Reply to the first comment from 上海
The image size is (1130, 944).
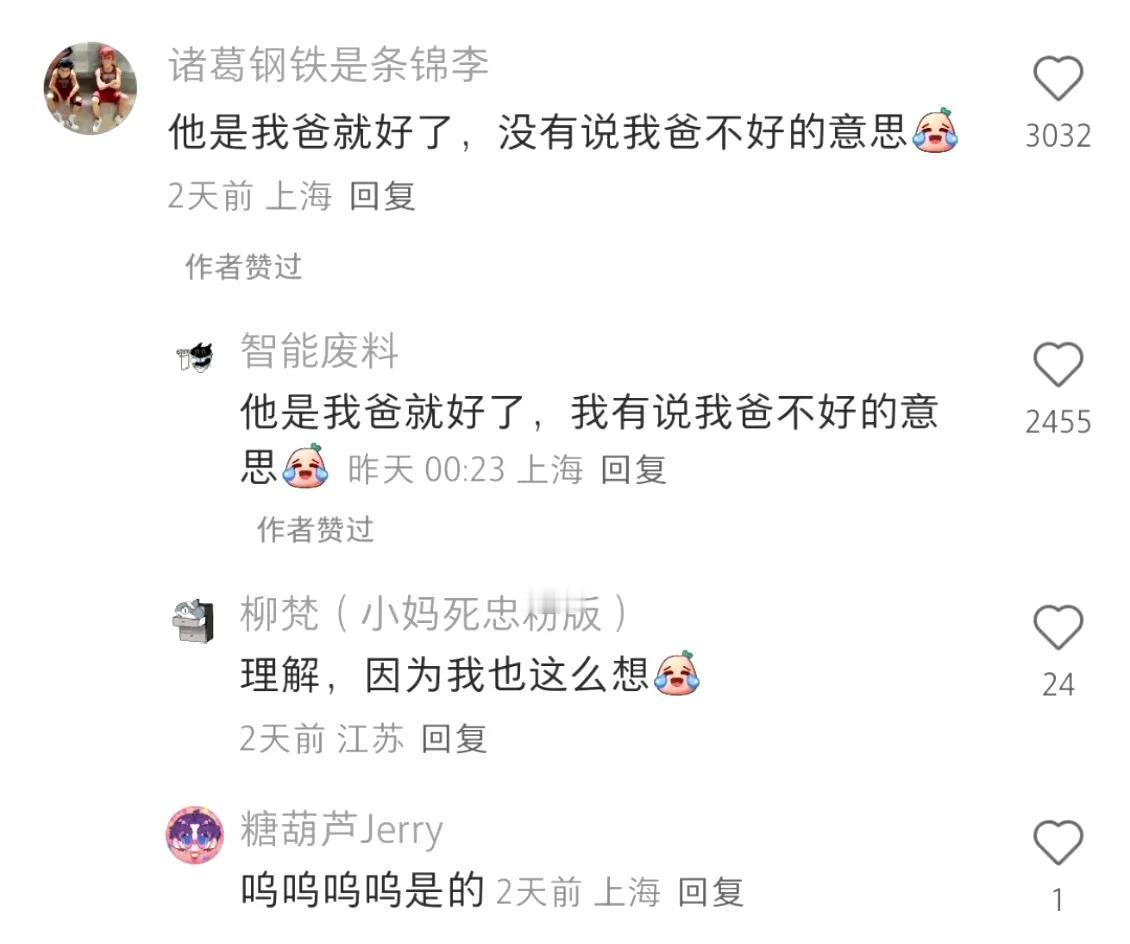click(x=382, y=196)
